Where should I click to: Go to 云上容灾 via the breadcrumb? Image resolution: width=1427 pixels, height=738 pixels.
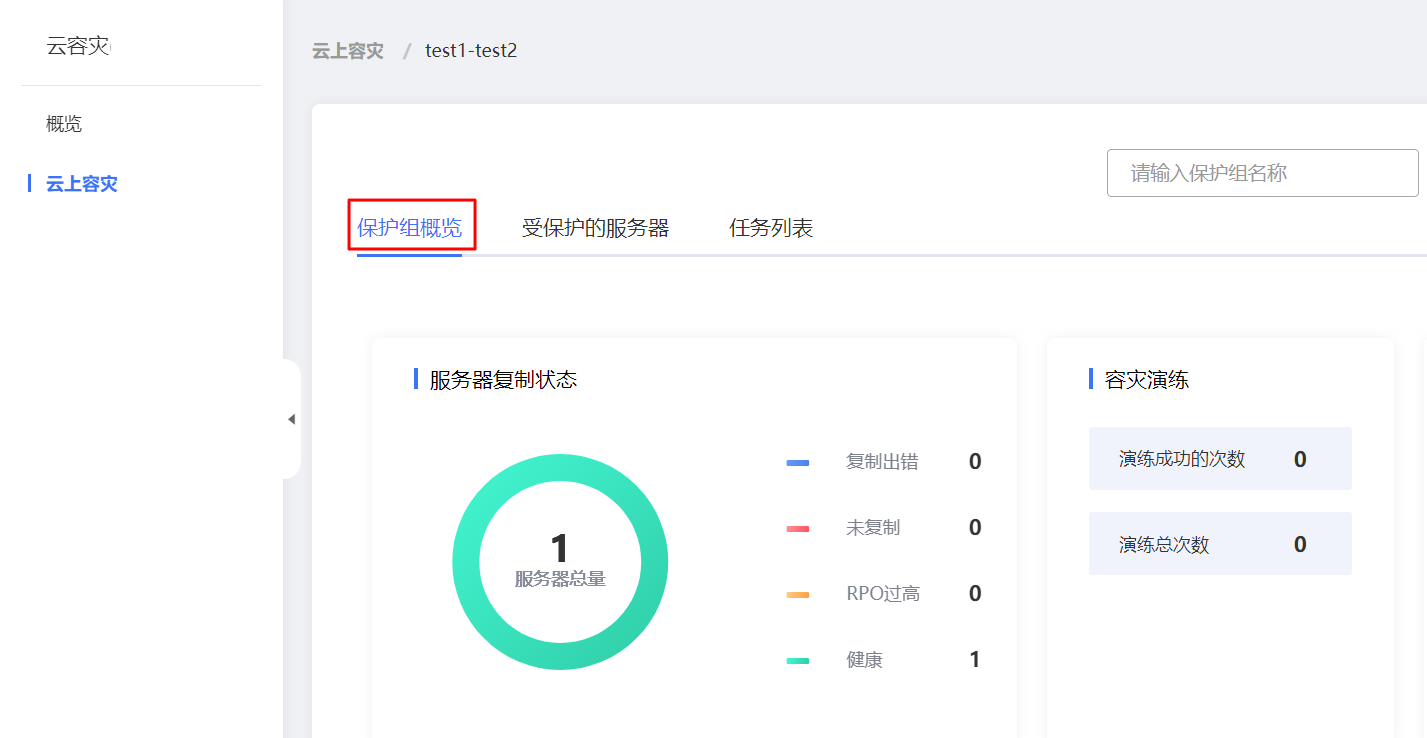pos(348,51)
